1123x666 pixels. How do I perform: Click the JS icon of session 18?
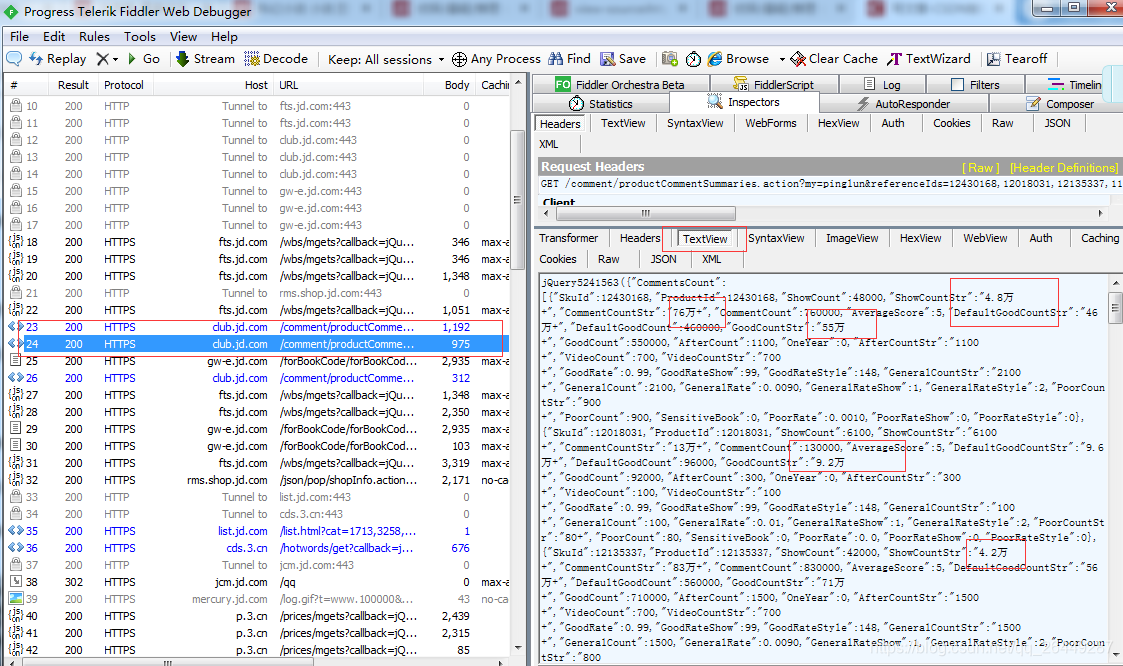[15, 241]
